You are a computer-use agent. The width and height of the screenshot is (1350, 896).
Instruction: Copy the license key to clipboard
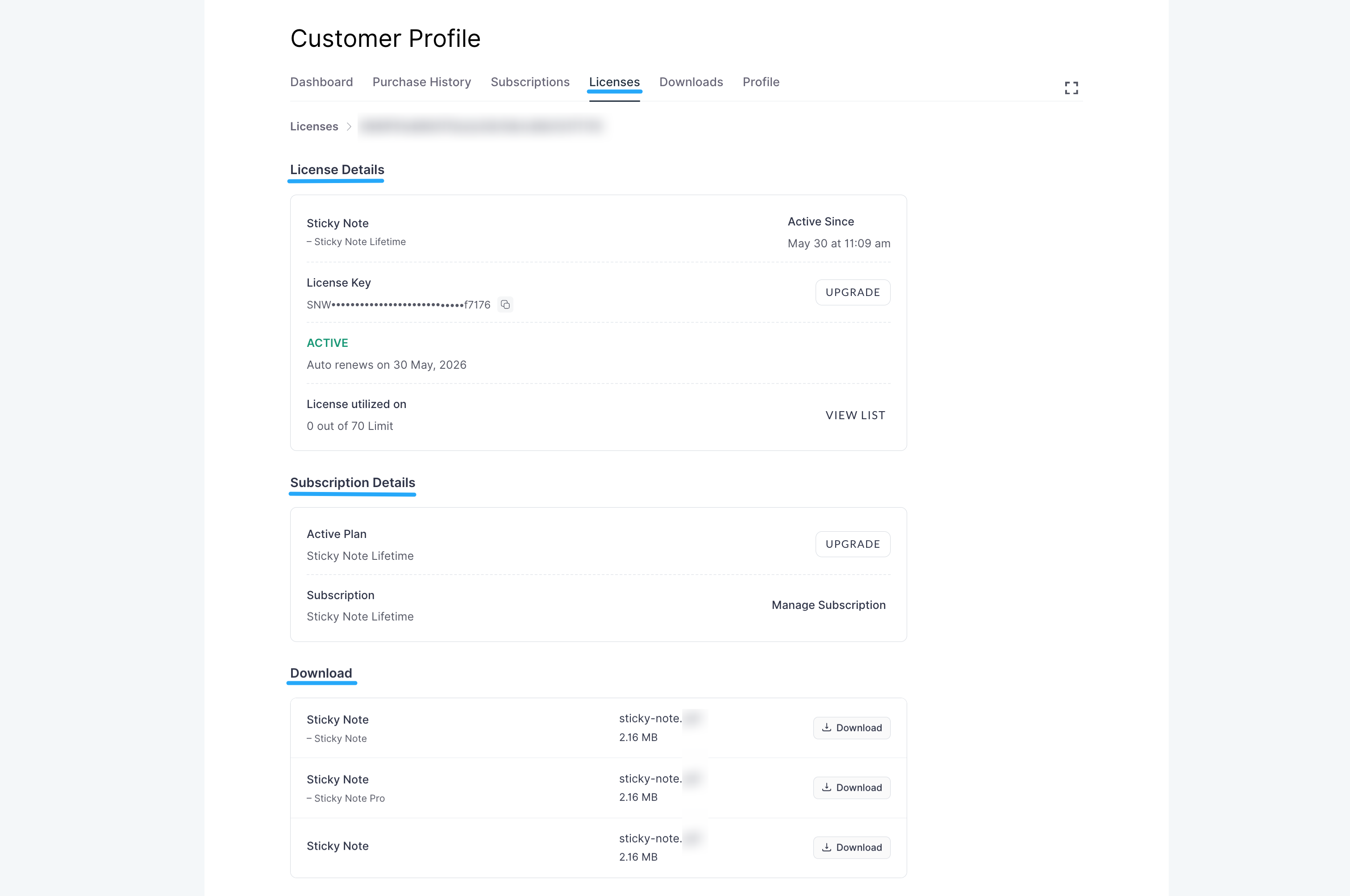coord(505,304)
